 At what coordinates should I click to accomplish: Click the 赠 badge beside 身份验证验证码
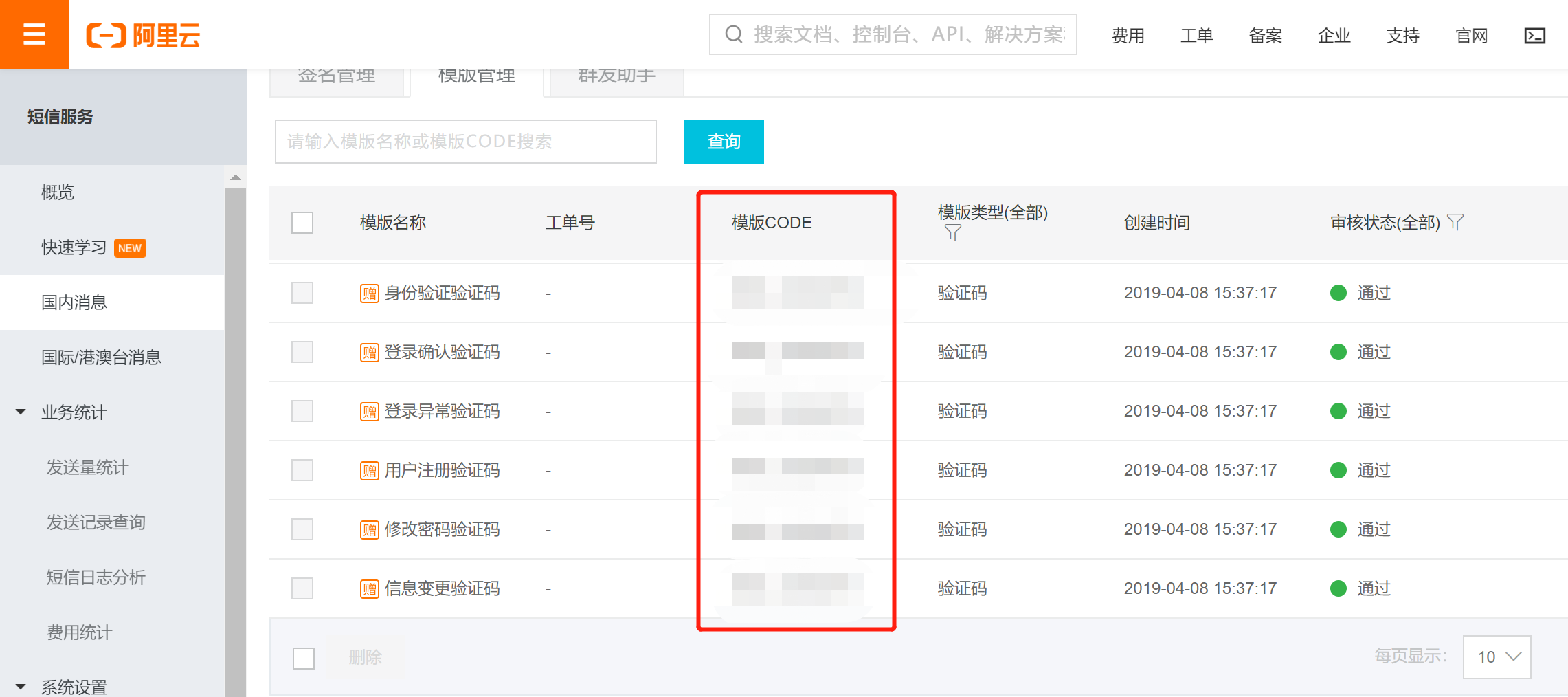370,294
